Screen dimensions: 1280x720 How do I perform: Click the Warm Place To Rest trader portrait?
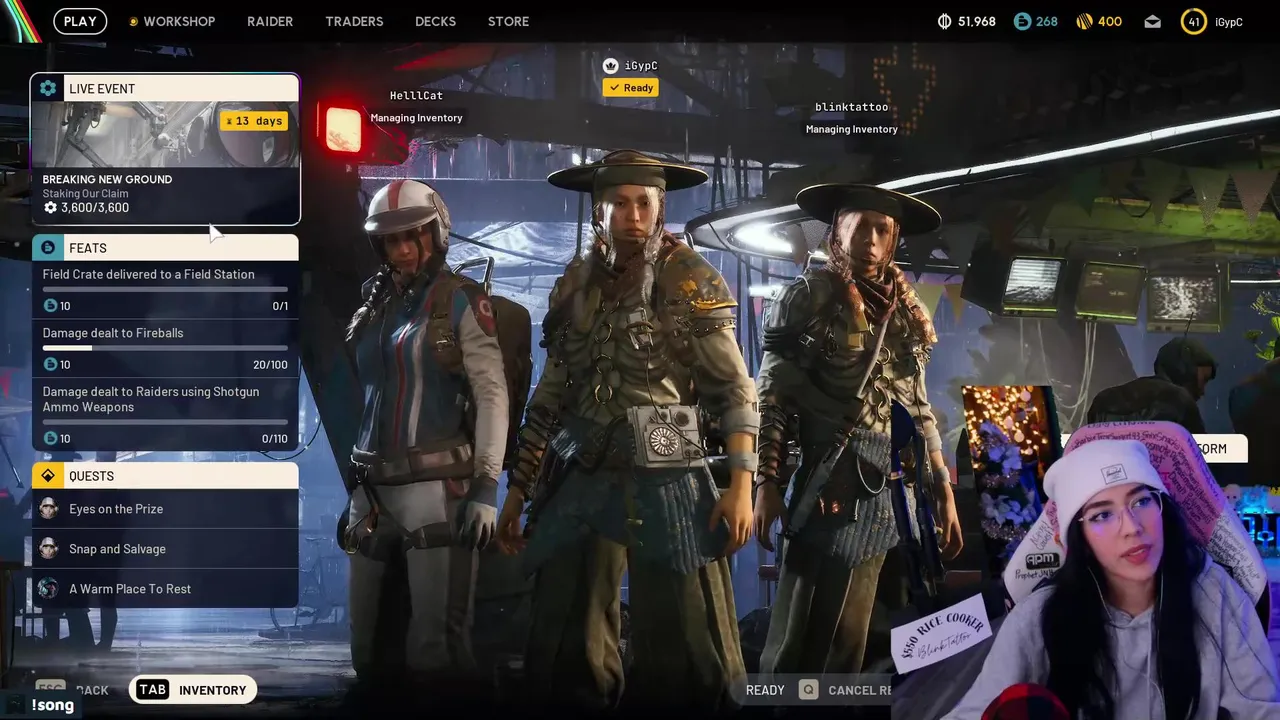48,589
